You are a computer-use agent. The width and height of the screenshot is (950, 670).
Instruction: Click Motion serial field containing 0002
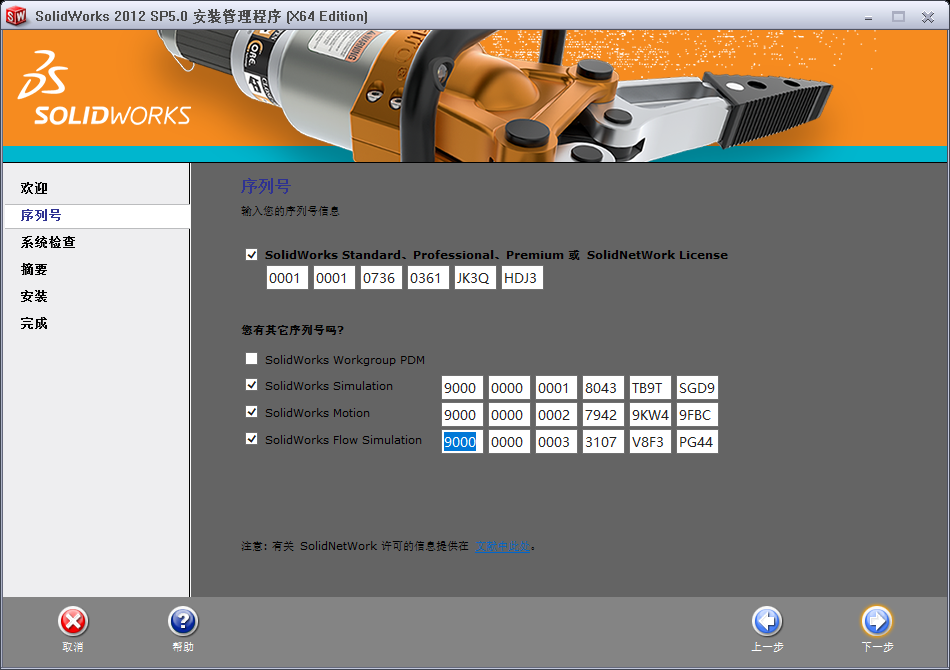point(556,415)
